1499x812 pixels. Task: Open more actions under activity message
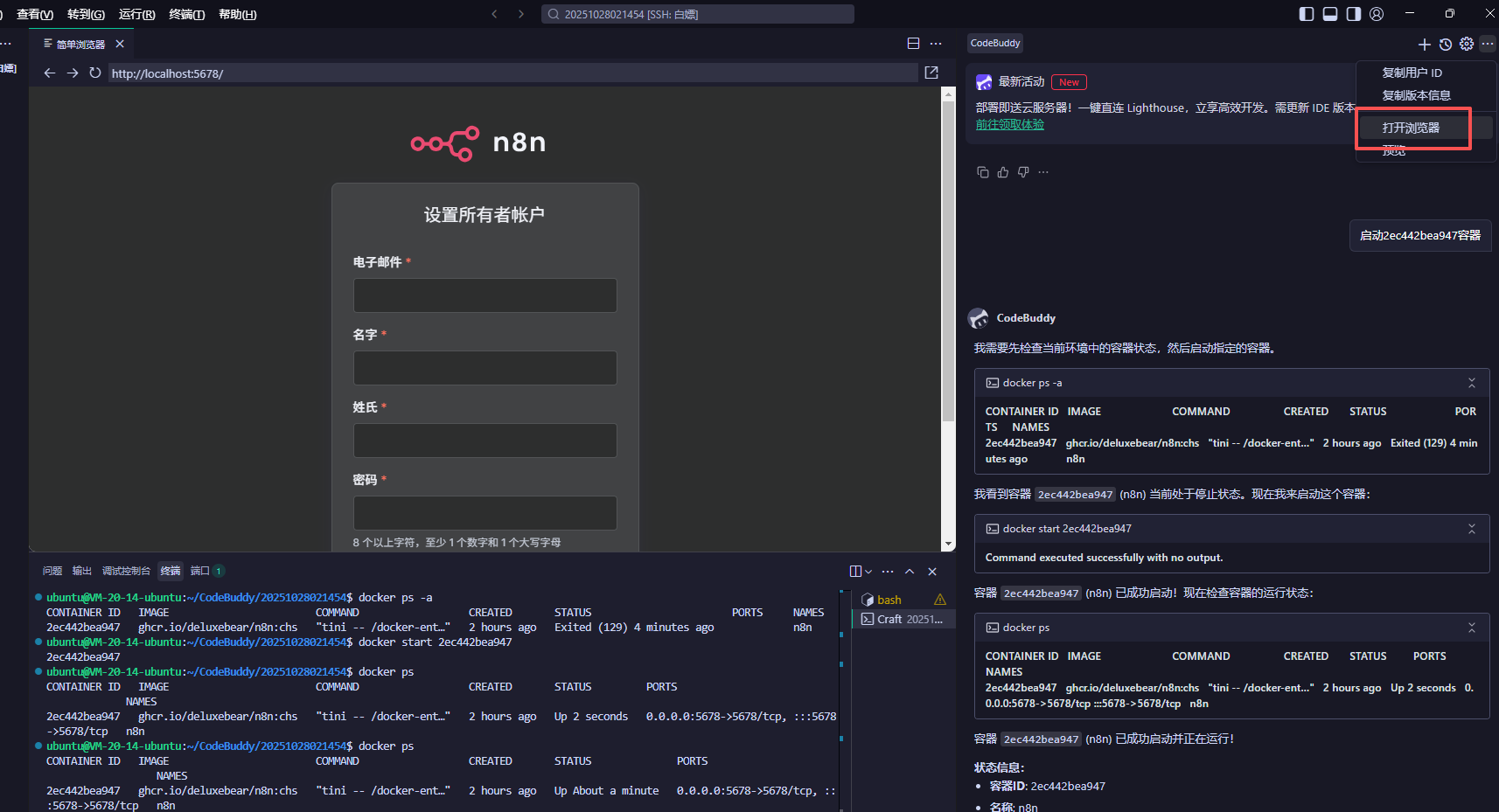coord(1043,172)
